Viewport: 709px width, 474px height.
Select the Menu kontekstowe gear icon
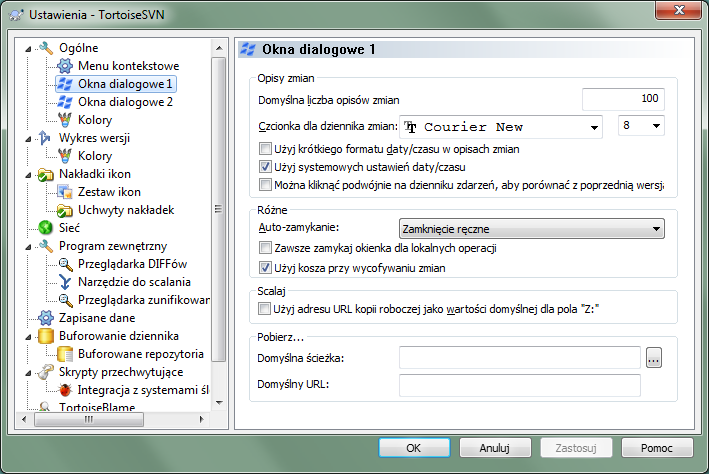click(65, 66)
